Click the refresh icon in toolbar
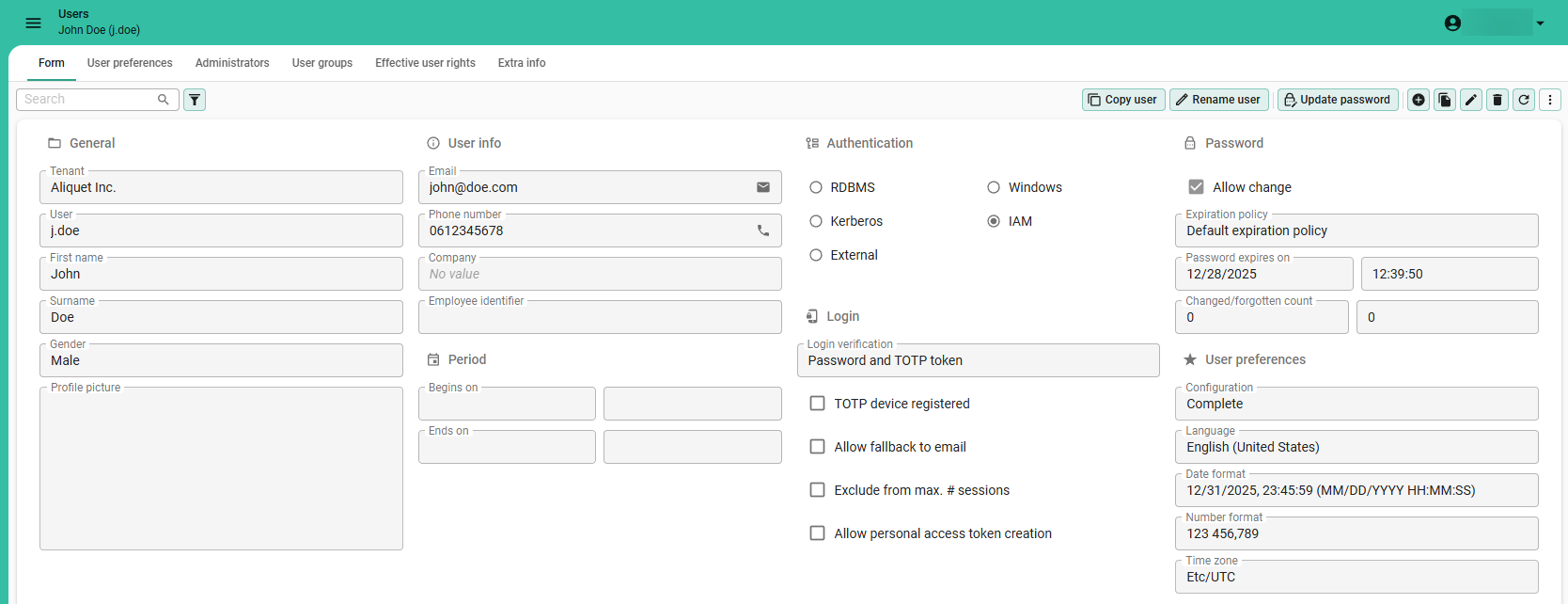 [1524, 100]
